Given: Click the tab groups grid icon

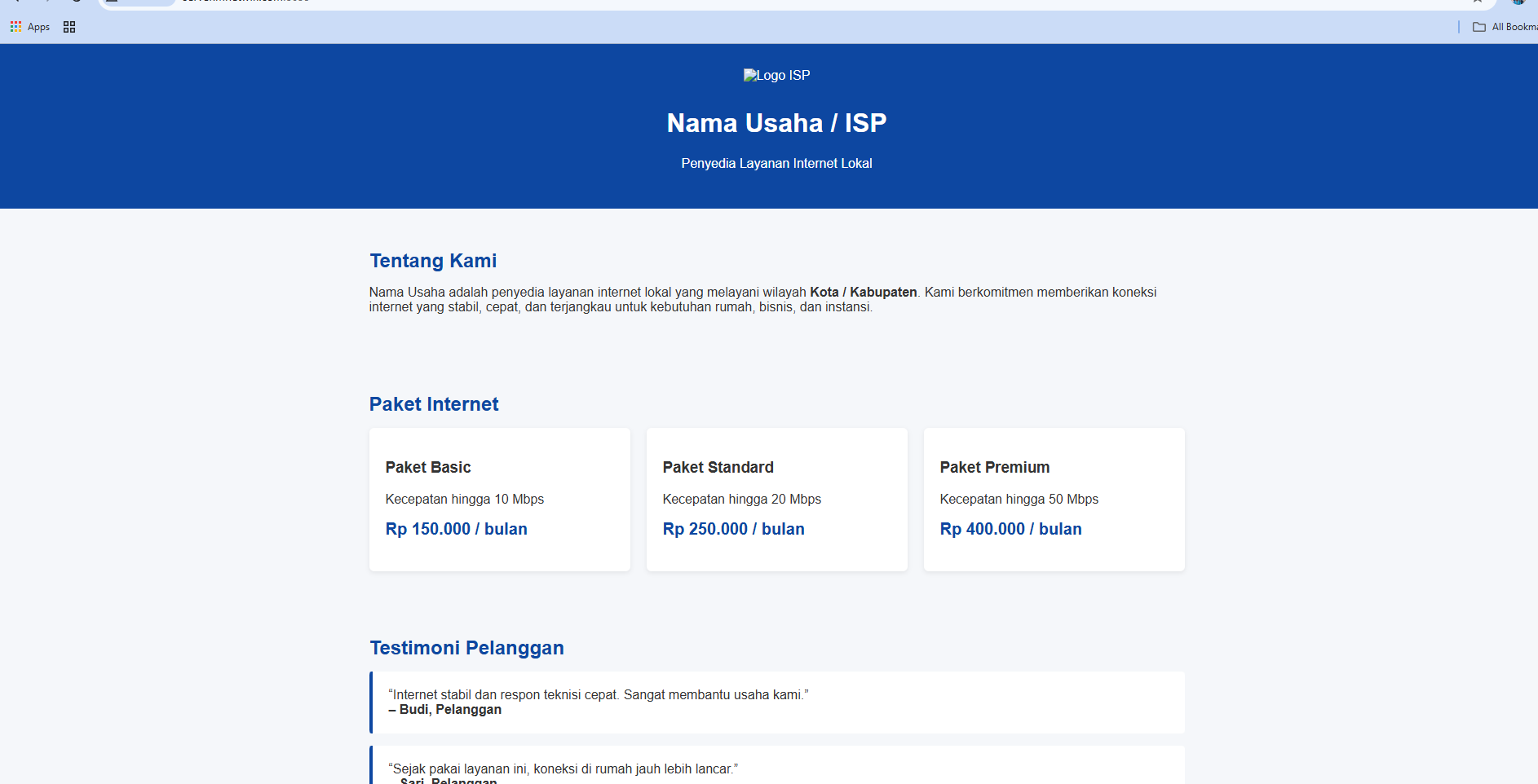Looking at the screenshot, I should point(69,27).
